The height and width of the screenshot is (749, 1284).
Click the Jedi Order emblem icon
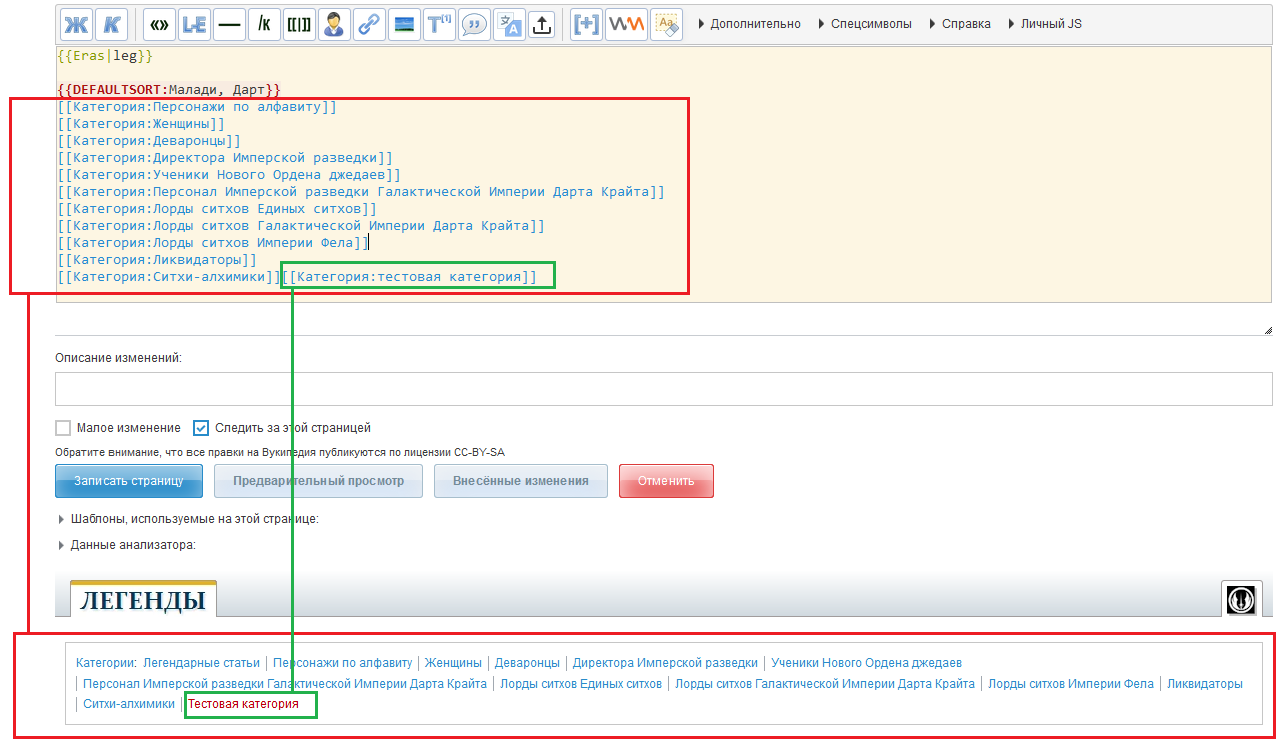coord(1241,599)
